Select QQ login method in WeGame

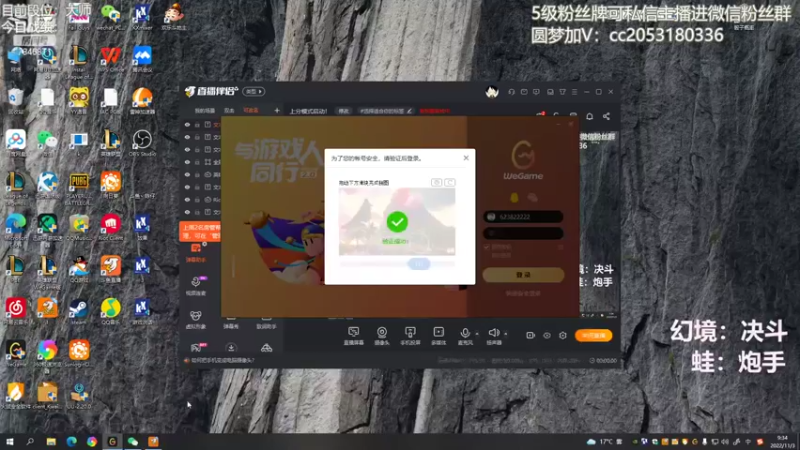514,197
